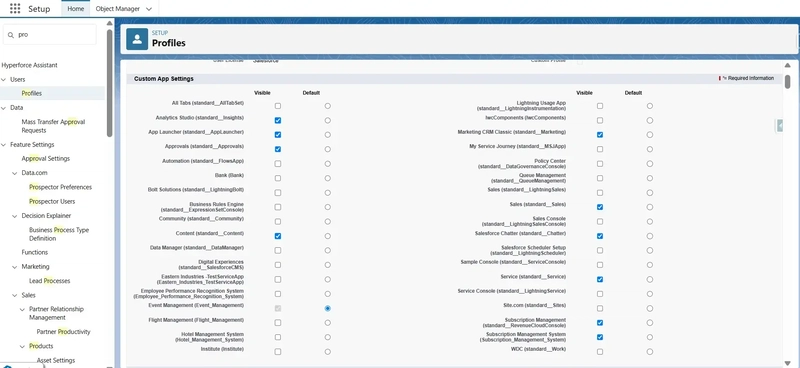Uncheck Visible for Analytics Studio

(278, 120)
